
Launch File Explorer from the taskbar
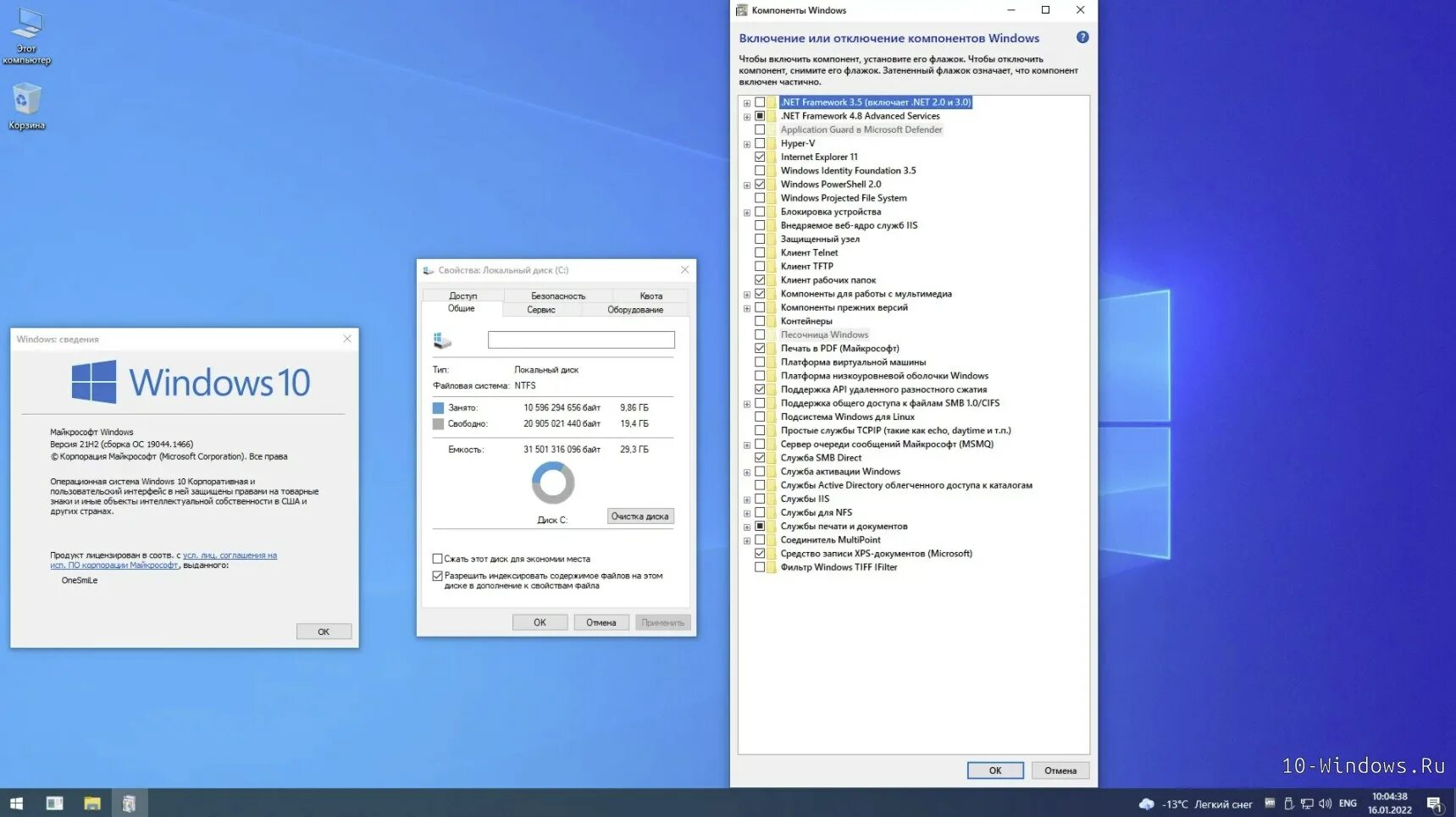click(92, 803)
